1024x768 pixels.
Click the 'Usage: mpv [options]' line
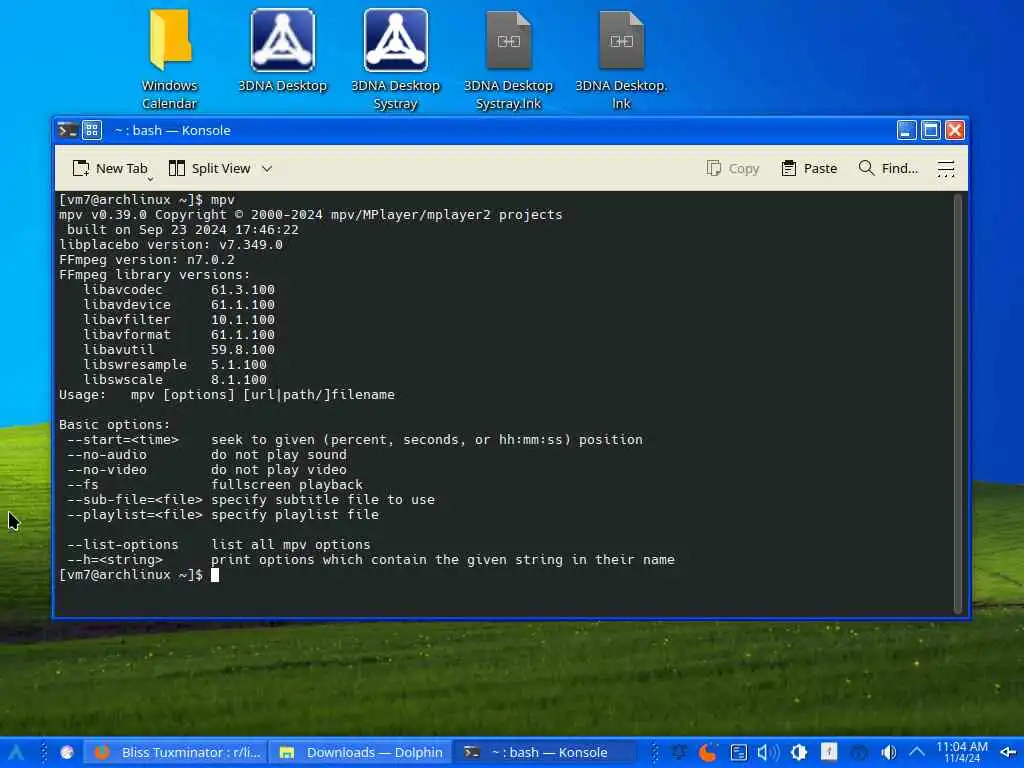point(227,394)
